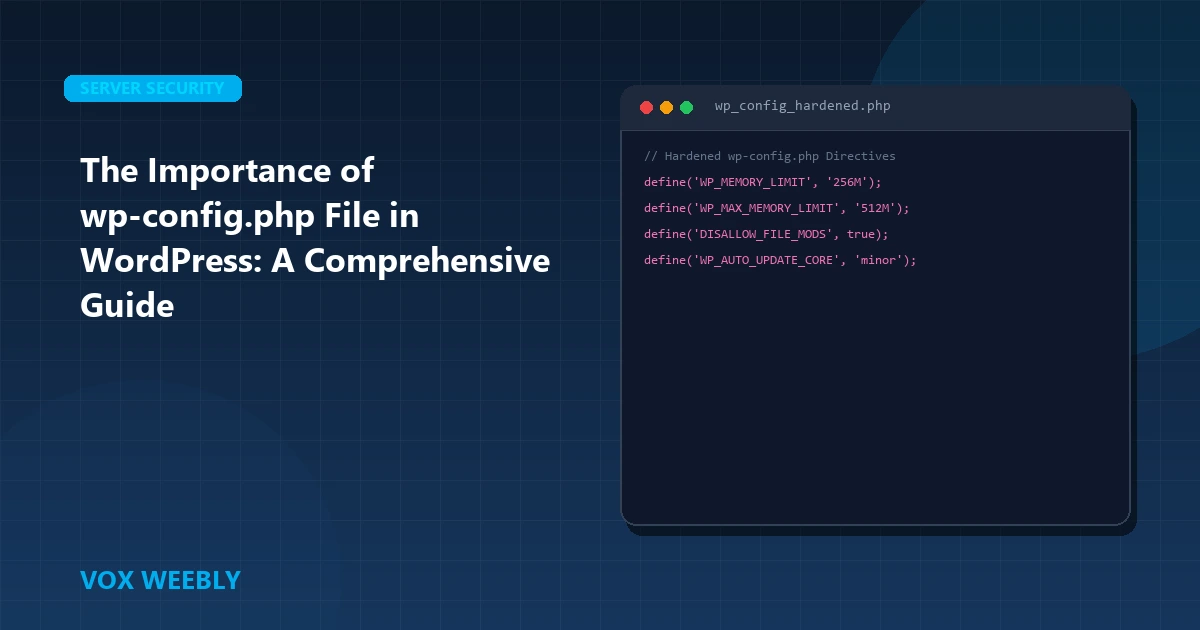Image resolution: width=1200 pixels, height=630 pixels.
Task: Select the DISALLOW_FILE_MODS define line
Action: coord(766,234)
